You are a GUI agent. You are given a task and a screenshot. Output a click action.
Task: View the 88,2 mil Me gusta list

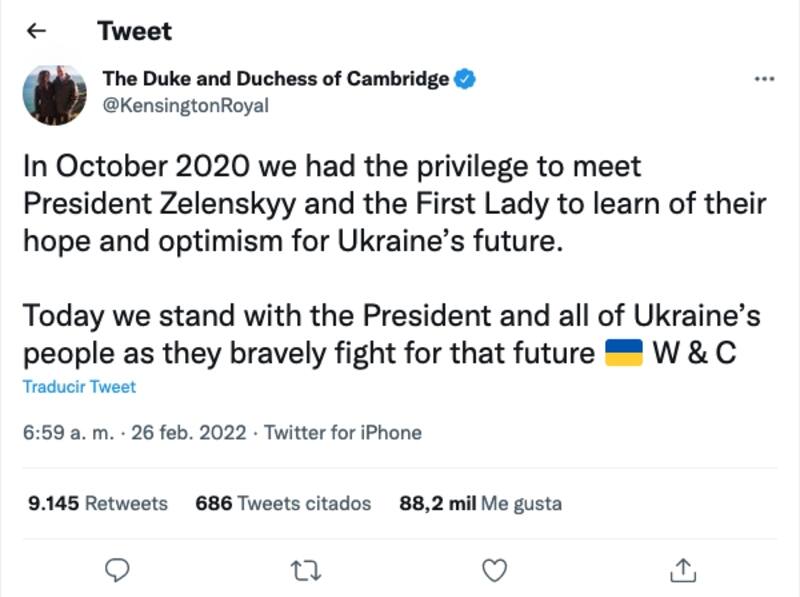pos(480,504)
